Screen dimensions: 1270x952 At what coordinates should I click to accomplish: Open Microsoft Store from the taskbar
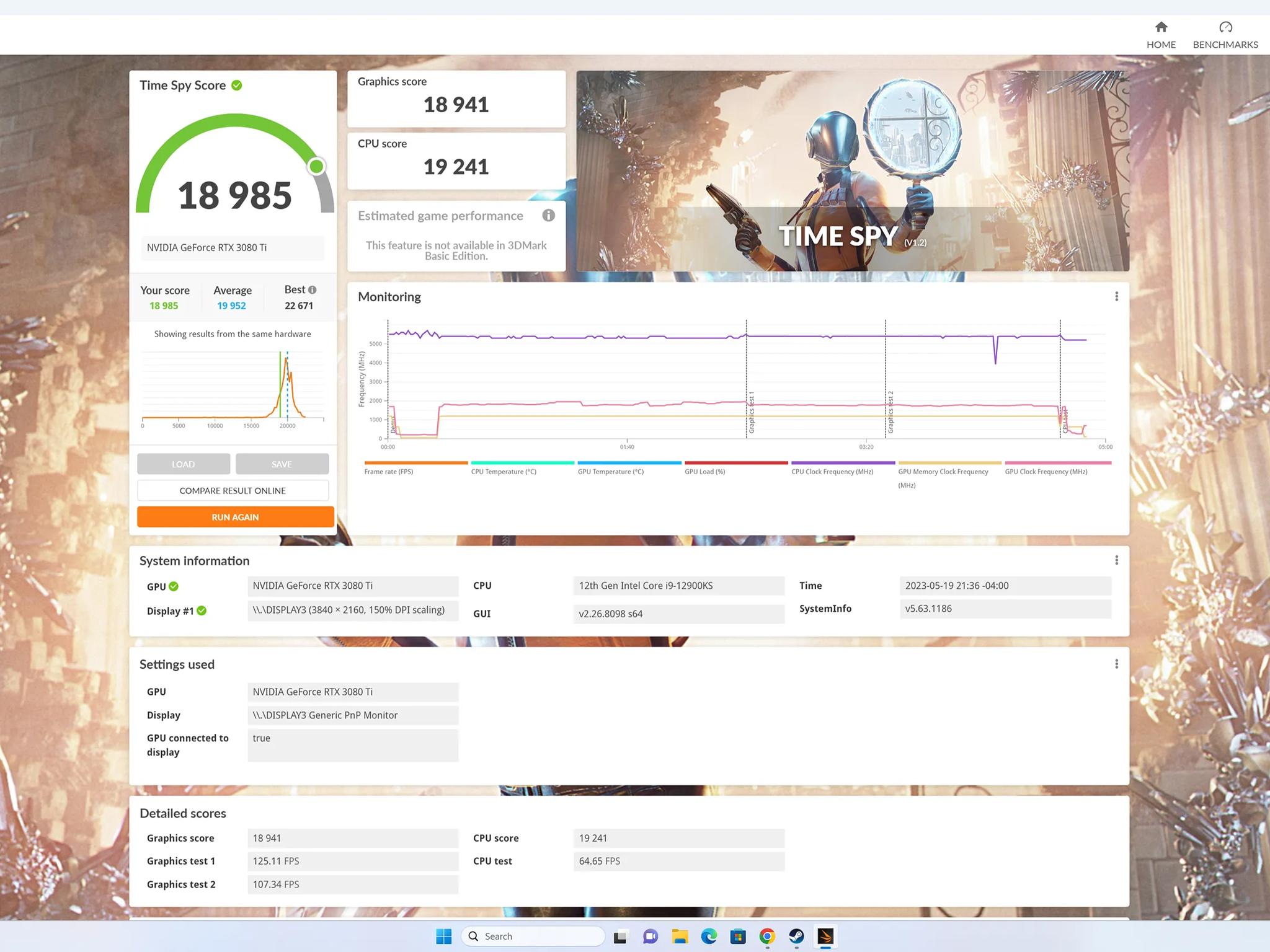pyautogui.click(x=738, y=936)
